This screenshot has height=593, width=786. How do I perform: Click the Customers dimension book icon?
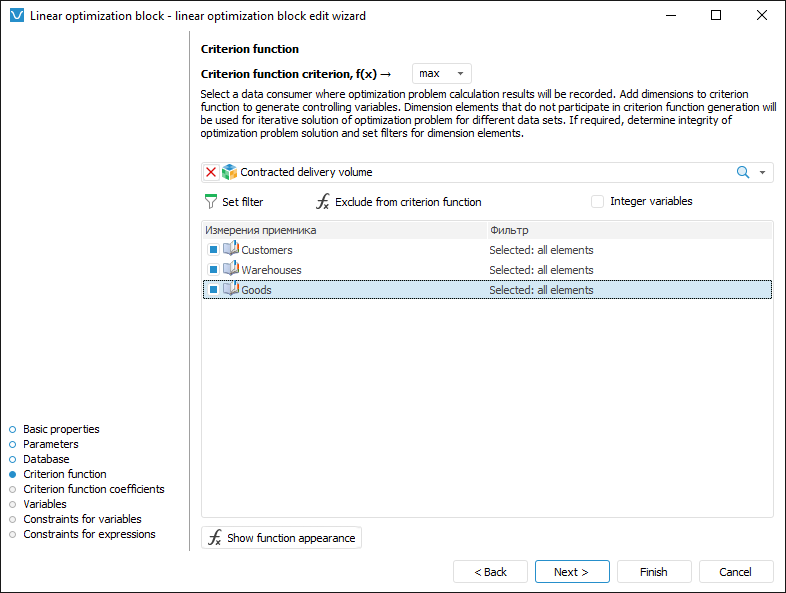[x=231, y=250]
